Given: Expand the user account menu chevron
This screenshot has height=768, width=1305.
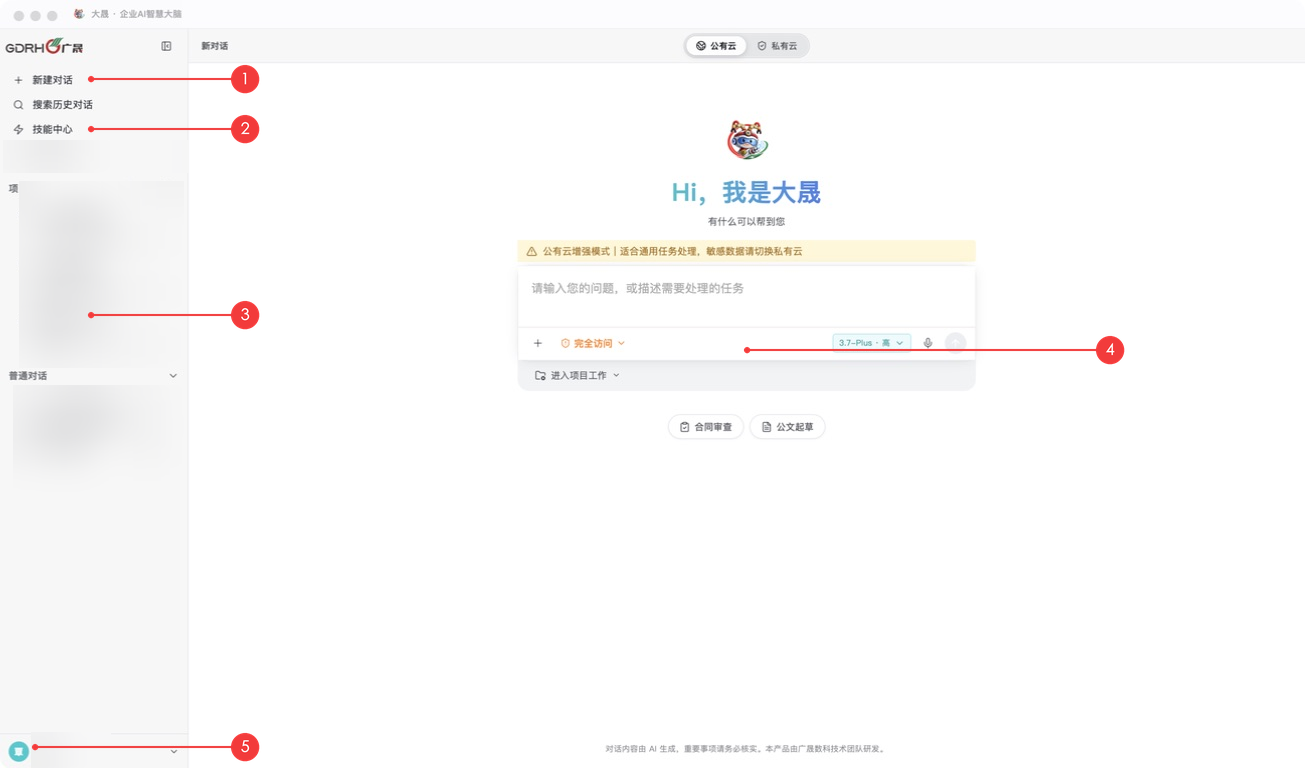Looking at the screenshot, I should (174, 751).
